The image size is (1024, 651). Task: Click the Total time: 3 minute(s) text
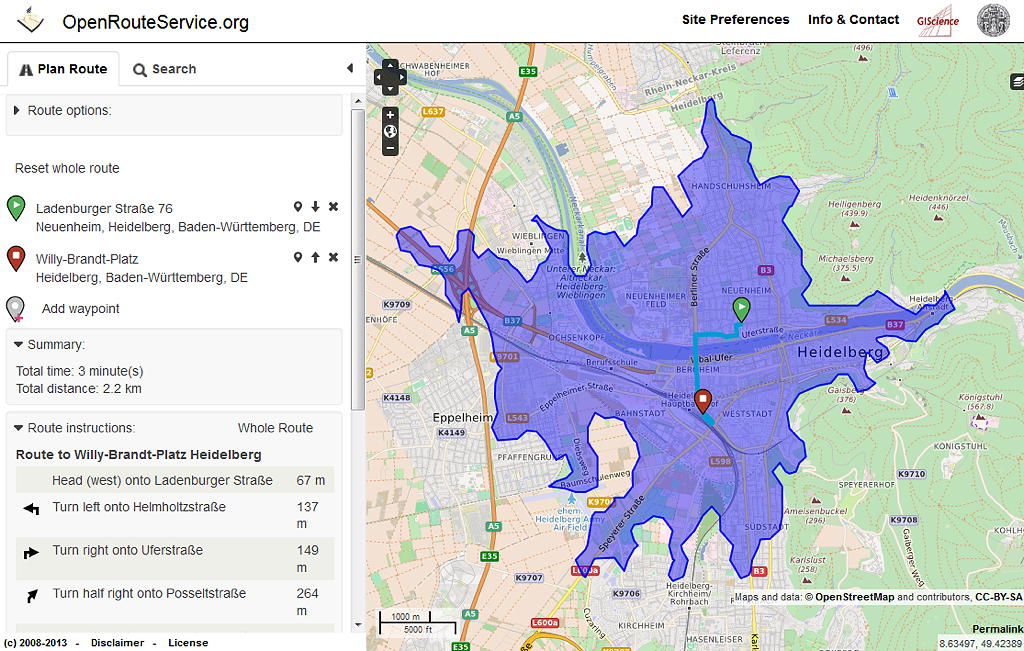(80, 371)
